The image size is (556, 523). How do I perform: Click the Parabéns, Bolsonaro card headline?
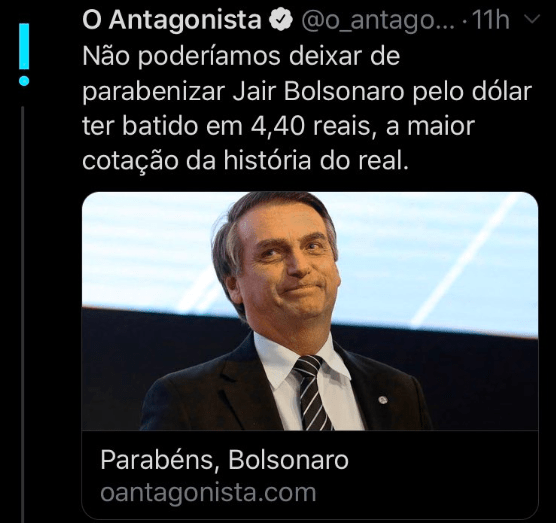tap(224, 460)
